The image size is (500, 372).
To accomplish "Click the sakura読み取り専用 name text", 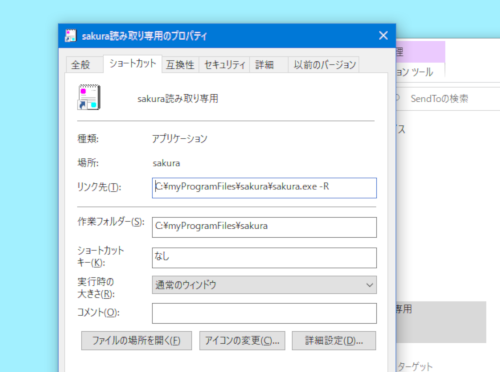I will pos(178,99).
